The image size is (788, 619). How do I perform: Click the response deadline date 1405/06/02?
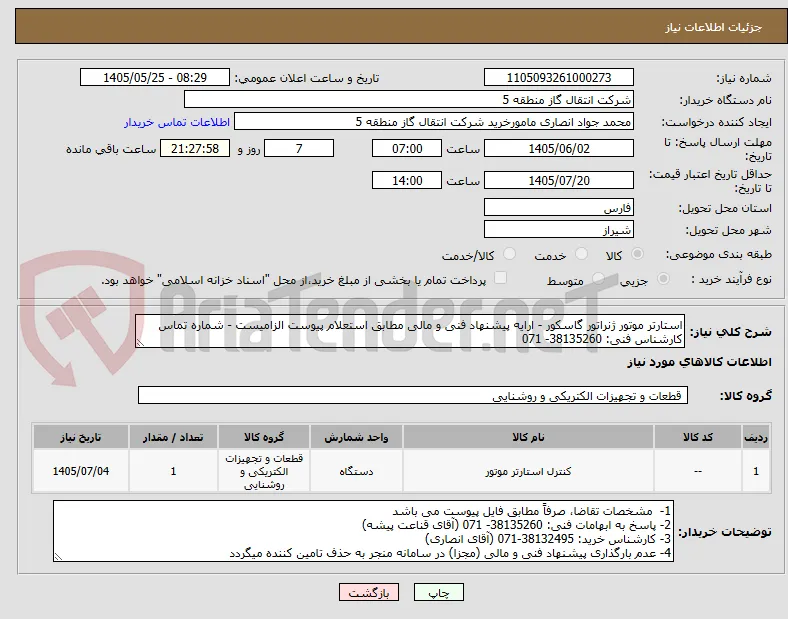[559, 149]
